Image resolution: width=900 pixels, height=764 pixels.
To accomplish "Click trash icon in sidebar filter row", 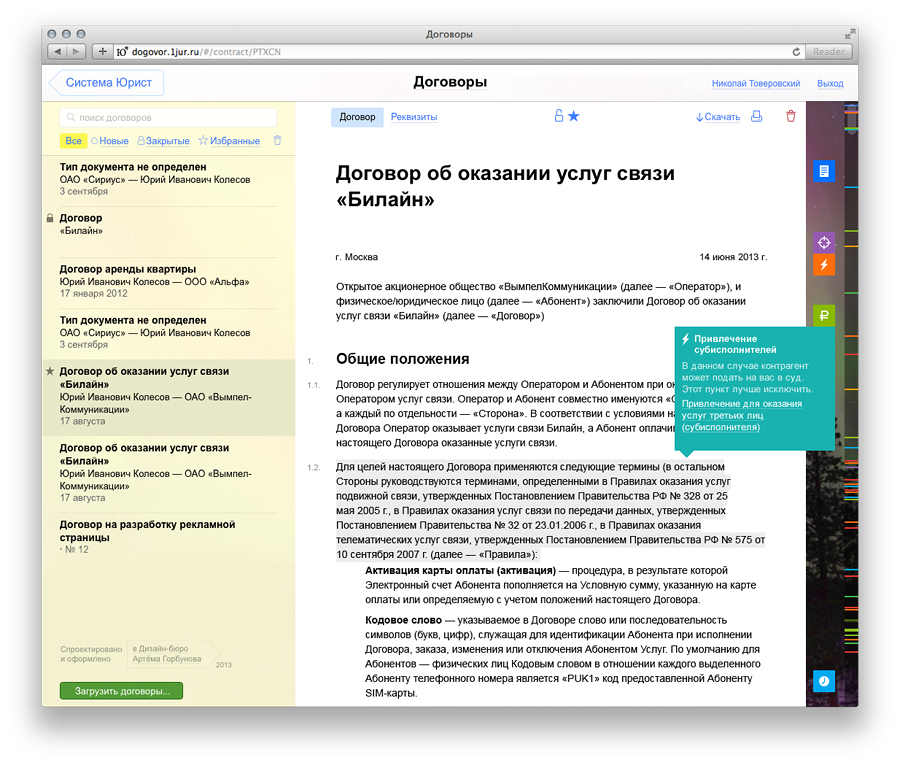I will coord(278,141).
